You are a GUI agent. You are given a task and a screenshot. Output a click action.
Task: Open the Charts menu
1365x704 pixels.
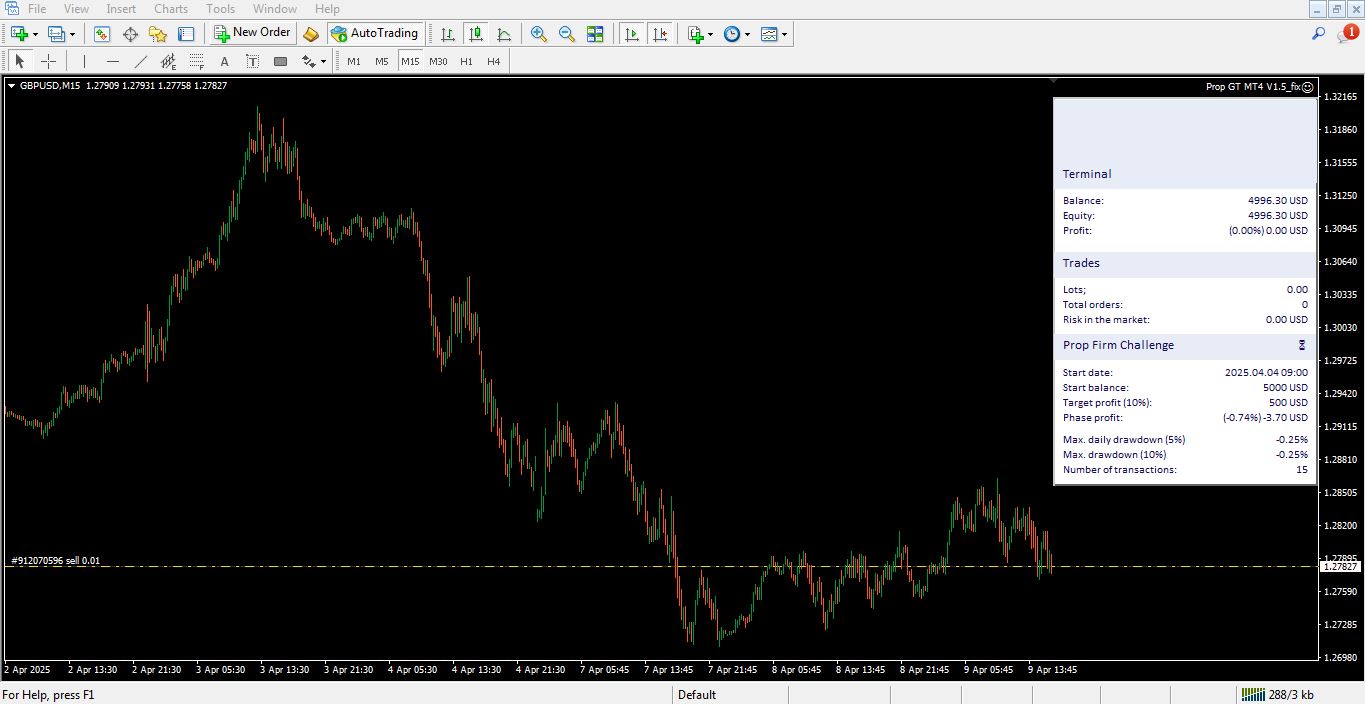point(171,9)
